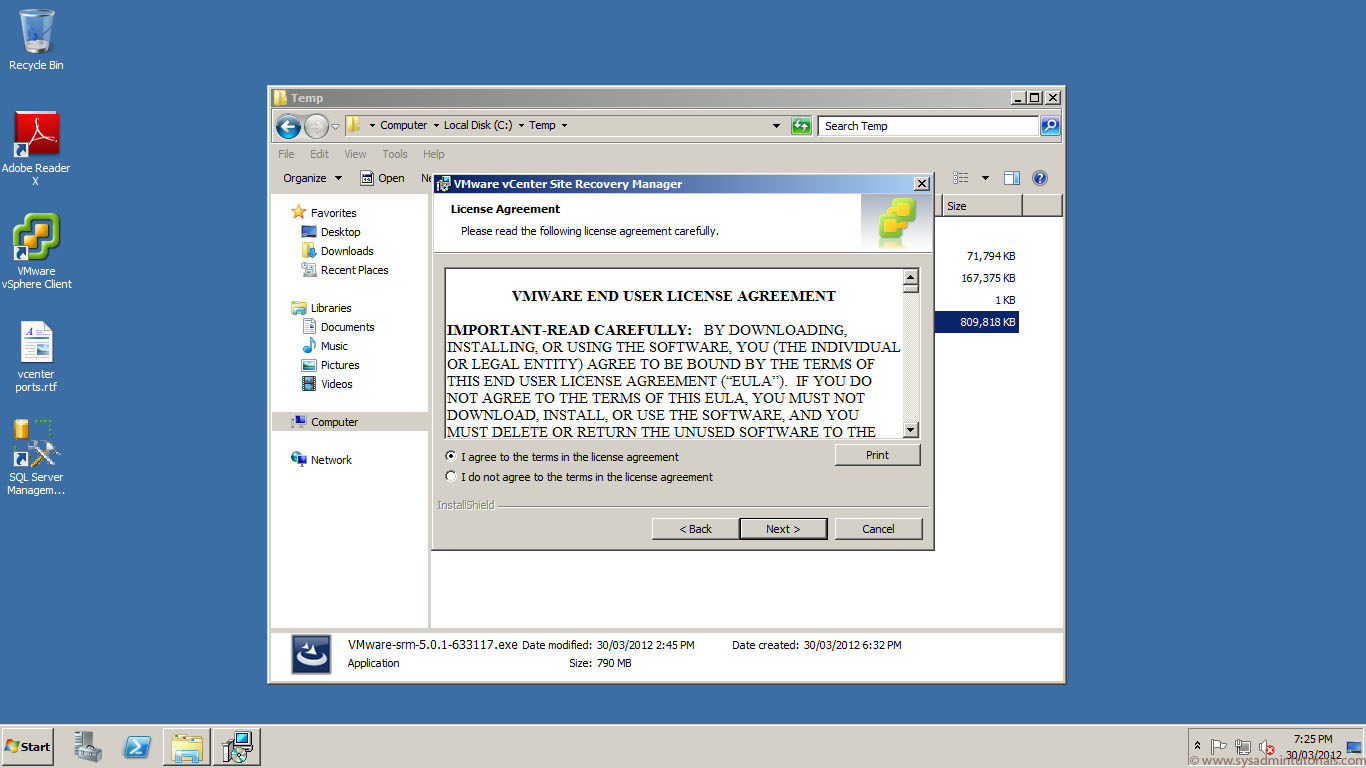This screenshot has width=1366, height=768.
Task: Click the Show desktop icon near clock
Action: click(x=1355, y=747)
